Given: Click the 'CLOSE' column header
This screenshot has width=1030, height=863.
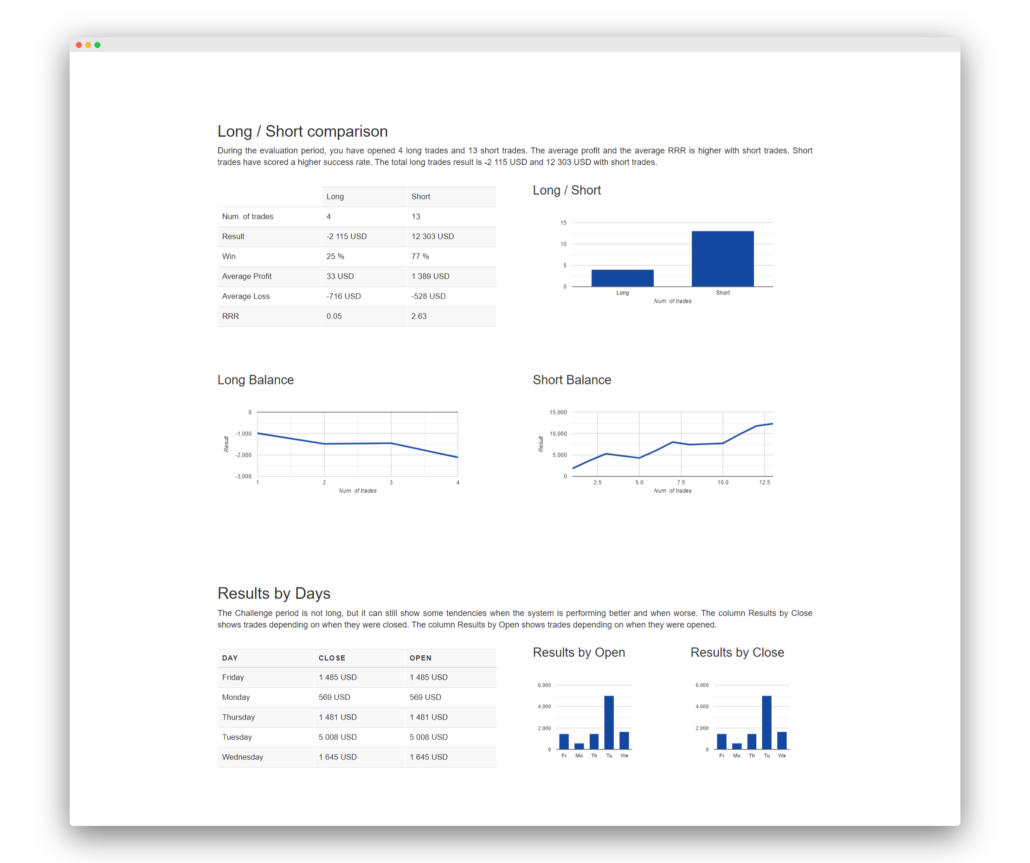Looking at the screenshot, I should coord(332,658).
